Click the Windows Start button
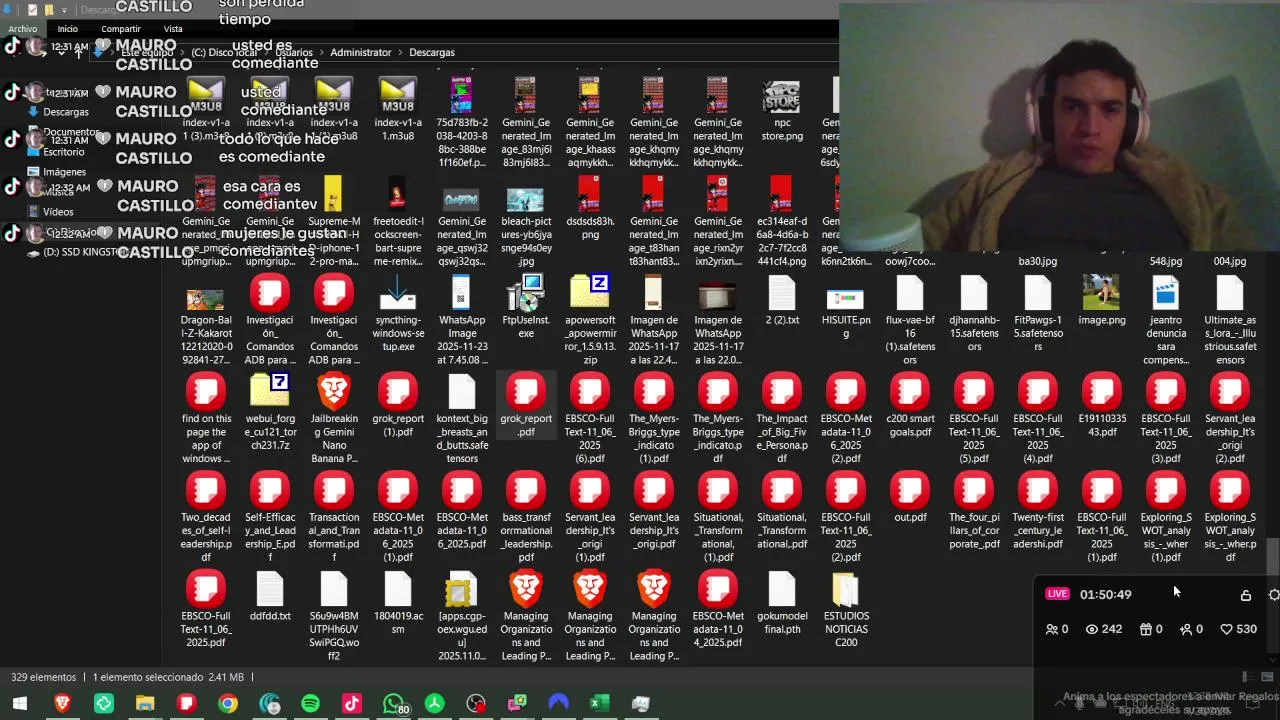Image resolution: width=1280 pixels, height=720 pixels. 19,704
